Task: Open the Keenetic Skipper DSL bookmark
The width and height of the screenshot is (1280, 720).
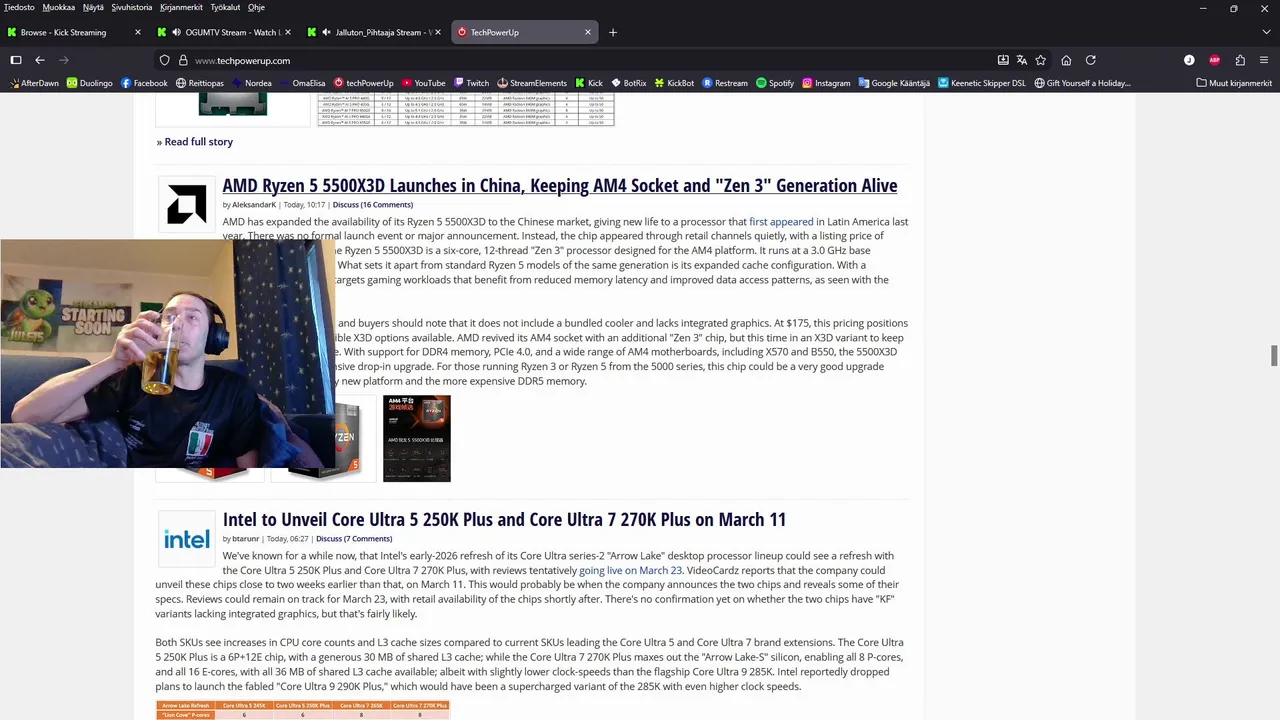Action: click(982, 83)
